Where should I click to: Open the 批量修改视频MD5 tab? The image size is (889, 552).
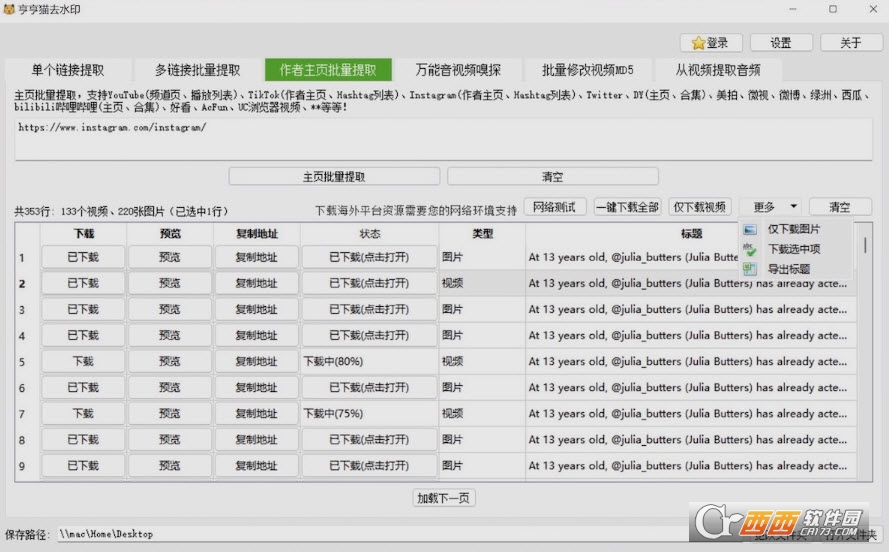587,70
